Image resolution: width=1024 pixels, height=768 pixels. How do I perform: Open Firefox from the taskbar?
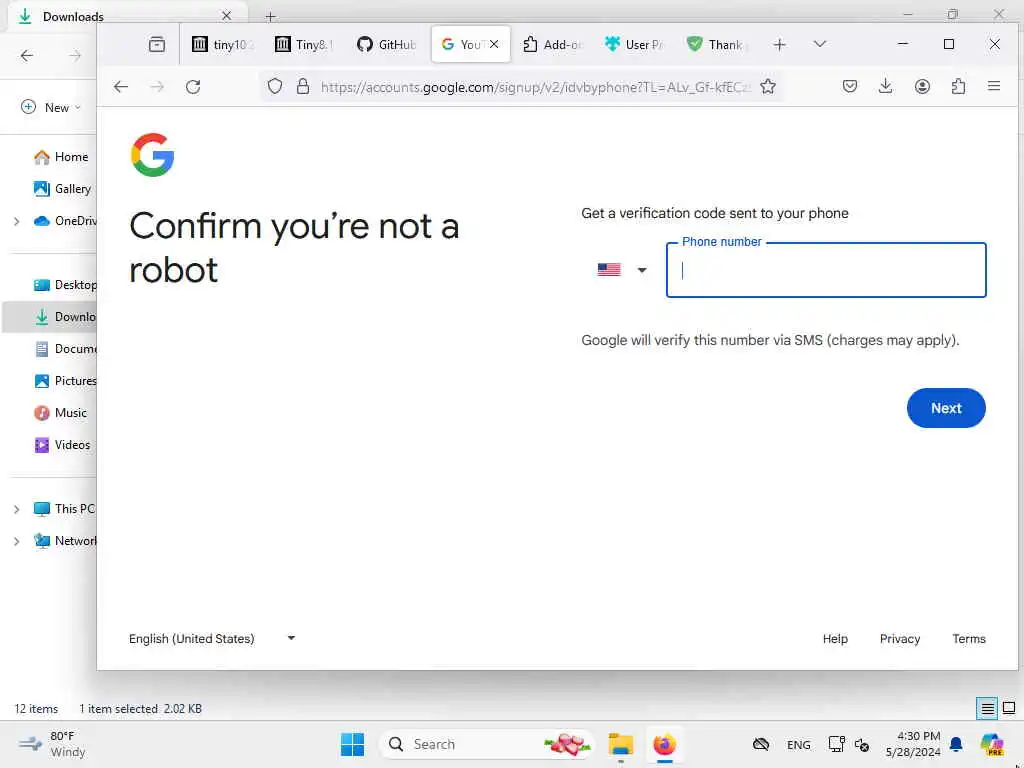click(x=664, y=744)
